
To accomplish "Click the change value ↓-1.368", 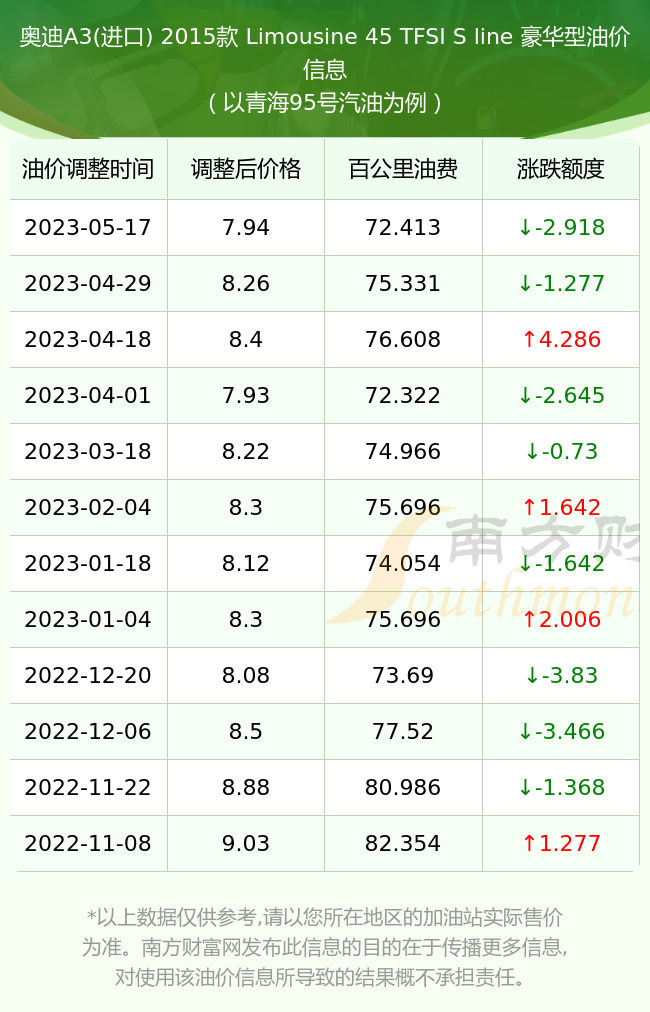I will [562, 787].
